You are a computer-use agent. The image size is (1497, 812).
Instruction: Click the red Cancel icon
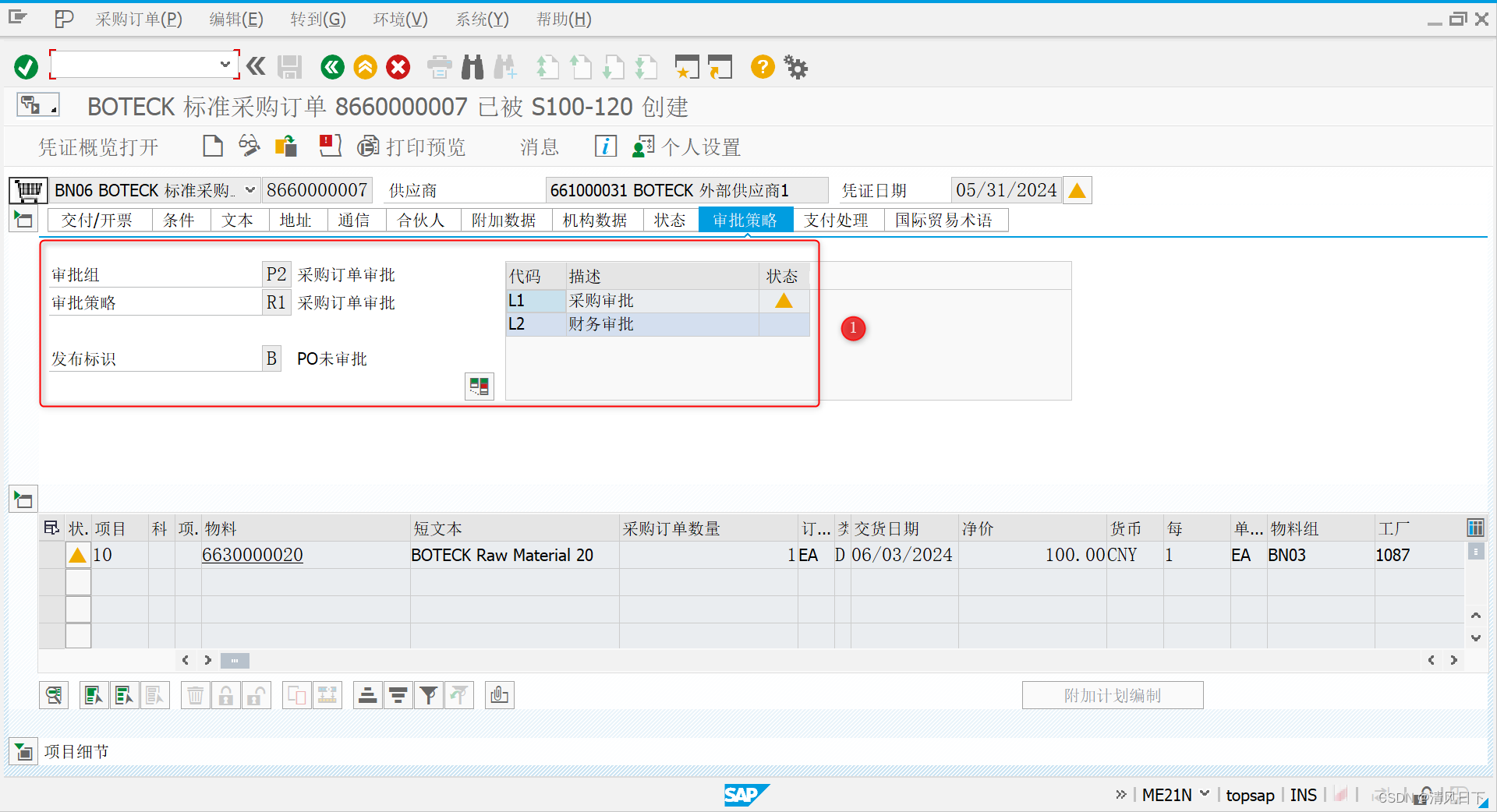(x=398, y=67)
